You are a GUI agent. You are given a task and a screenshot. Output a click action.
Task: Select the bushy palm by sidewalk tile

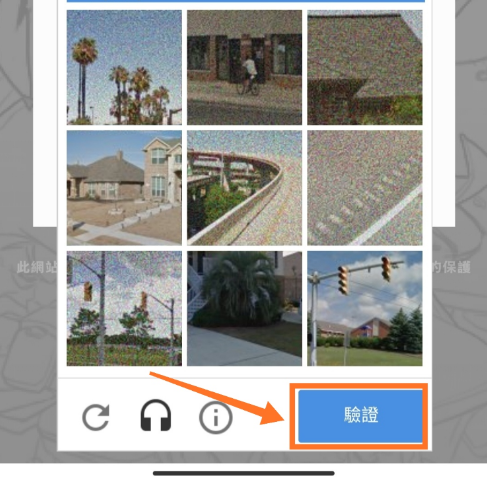(244, 308)
